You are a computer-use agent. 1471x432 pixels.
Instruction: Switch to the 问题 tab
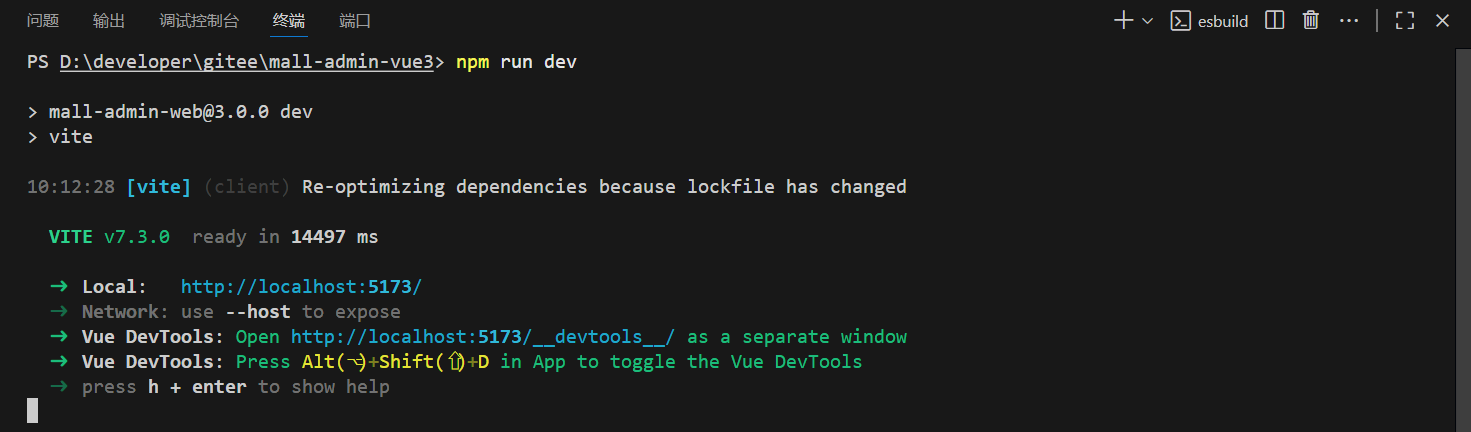click(43, 21)
